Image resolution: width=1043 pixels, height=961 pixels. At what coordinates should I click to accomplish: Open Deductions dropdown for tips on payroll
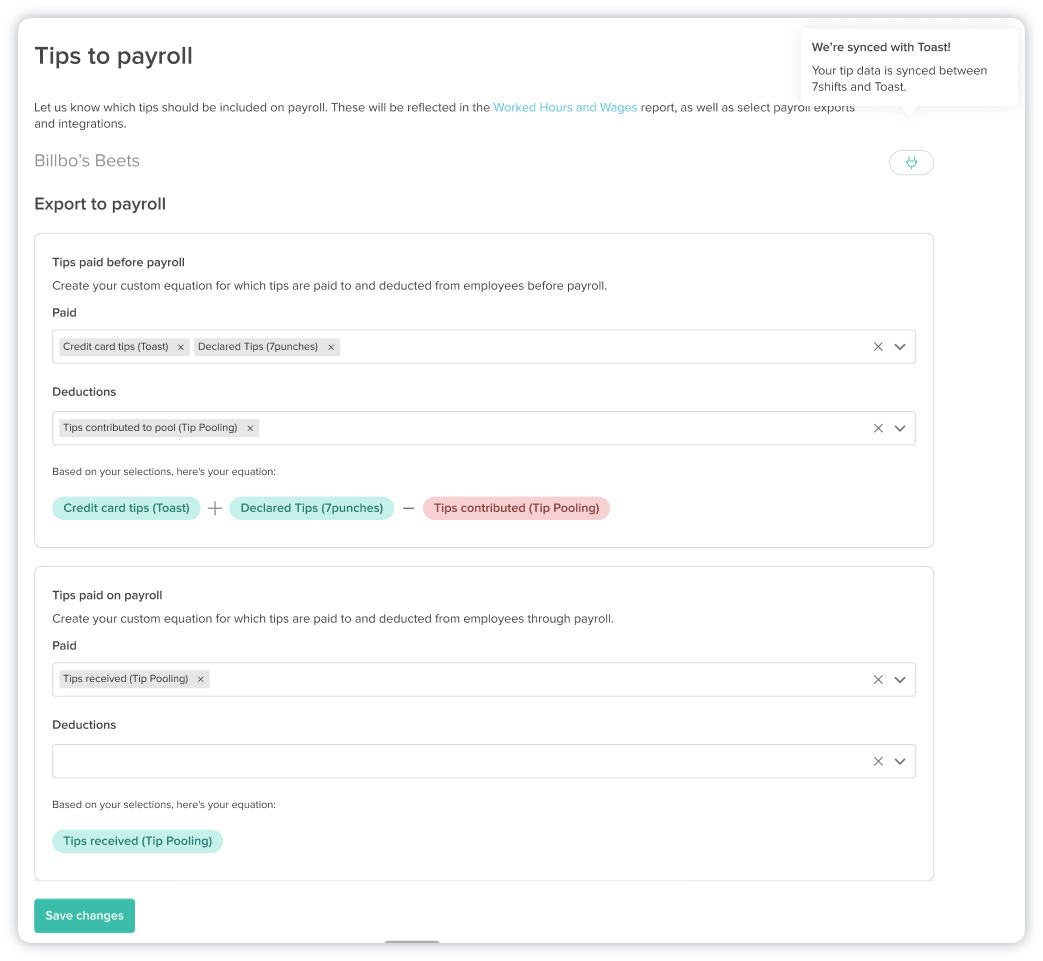(900, 761)
